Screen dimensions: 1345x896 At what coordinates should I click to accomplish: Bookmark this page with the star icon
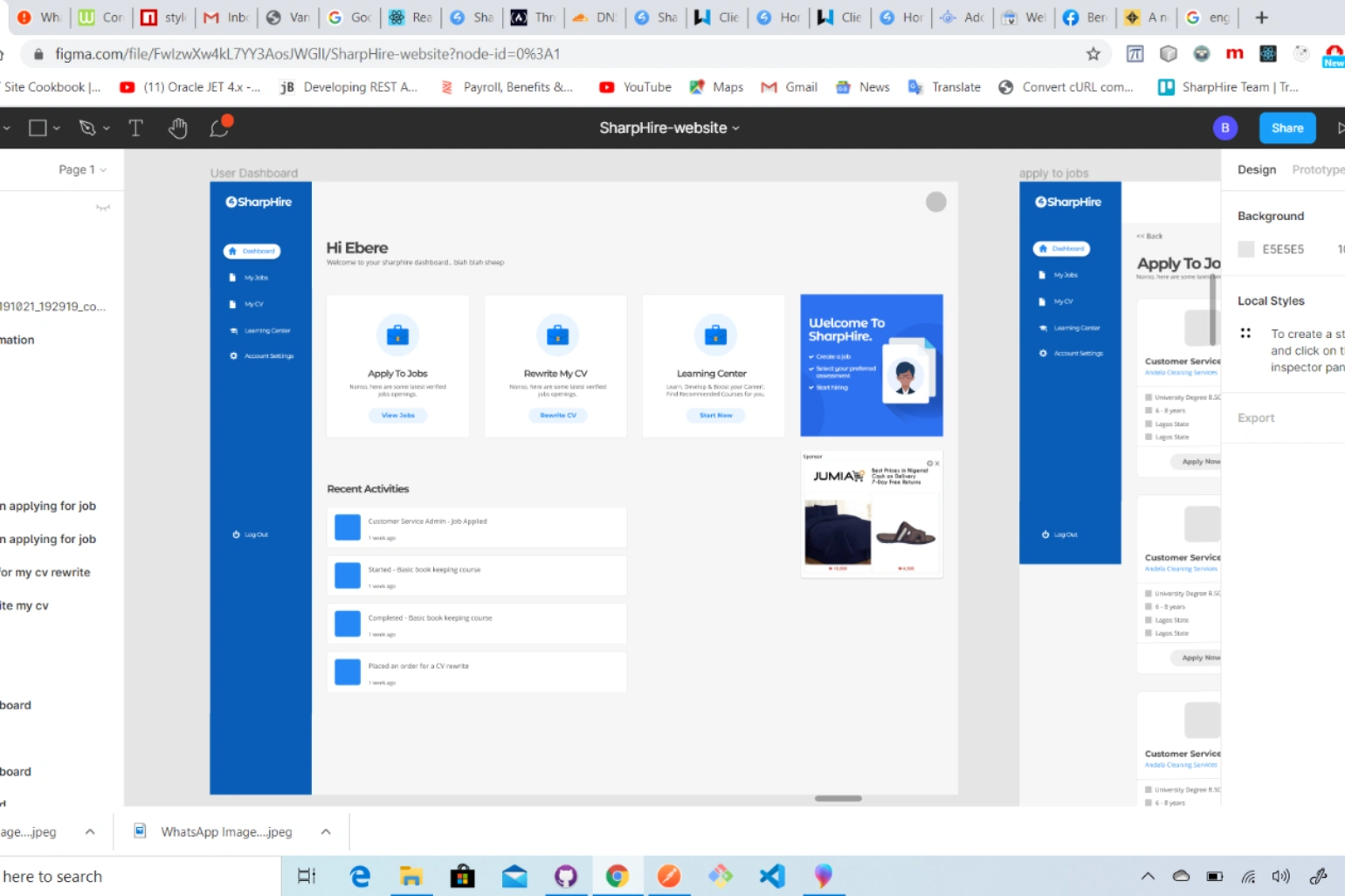pyautogui.click(x=1093, y=54)
